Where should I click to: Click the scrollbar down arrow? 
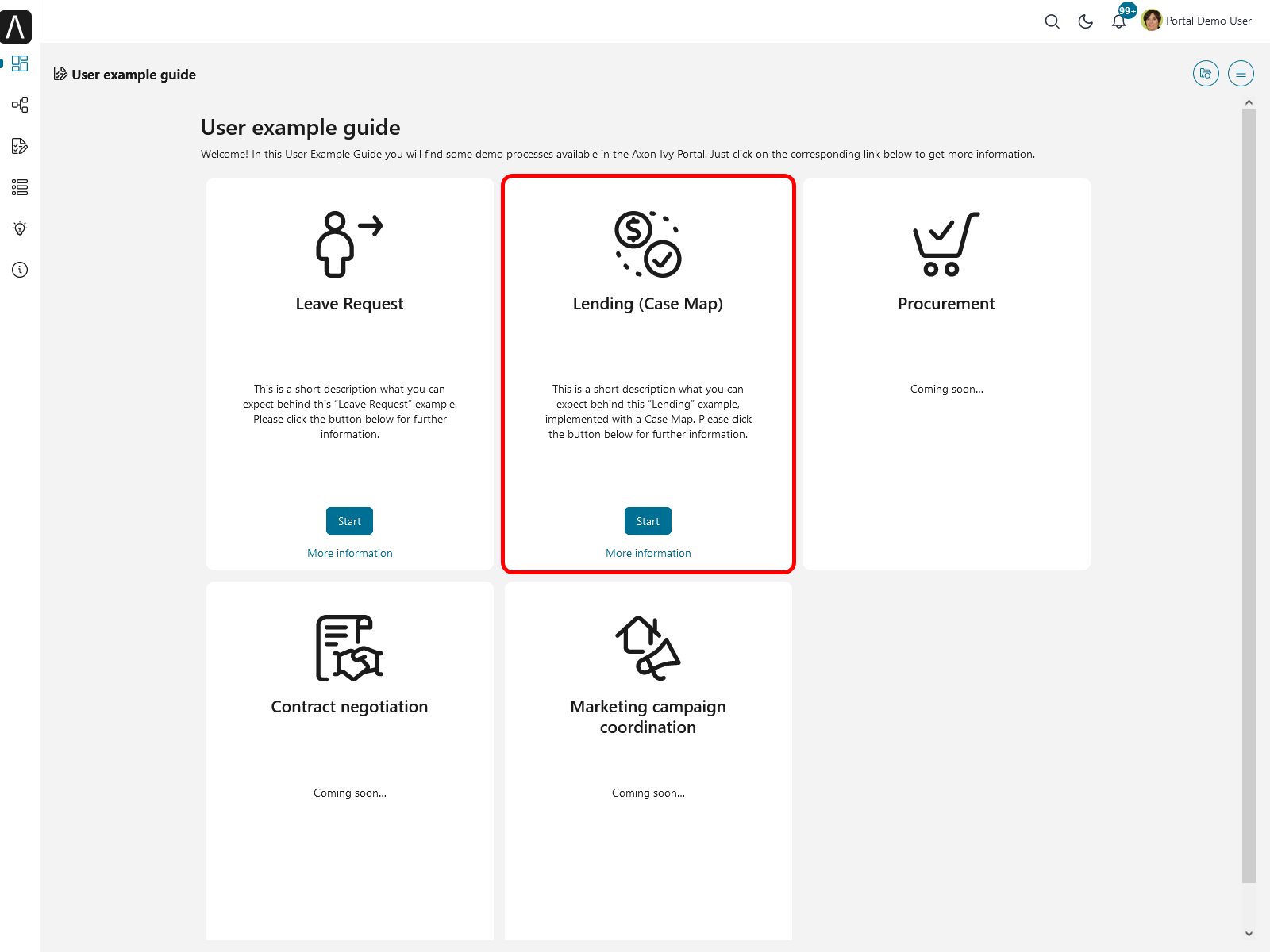coord(1249,934)
